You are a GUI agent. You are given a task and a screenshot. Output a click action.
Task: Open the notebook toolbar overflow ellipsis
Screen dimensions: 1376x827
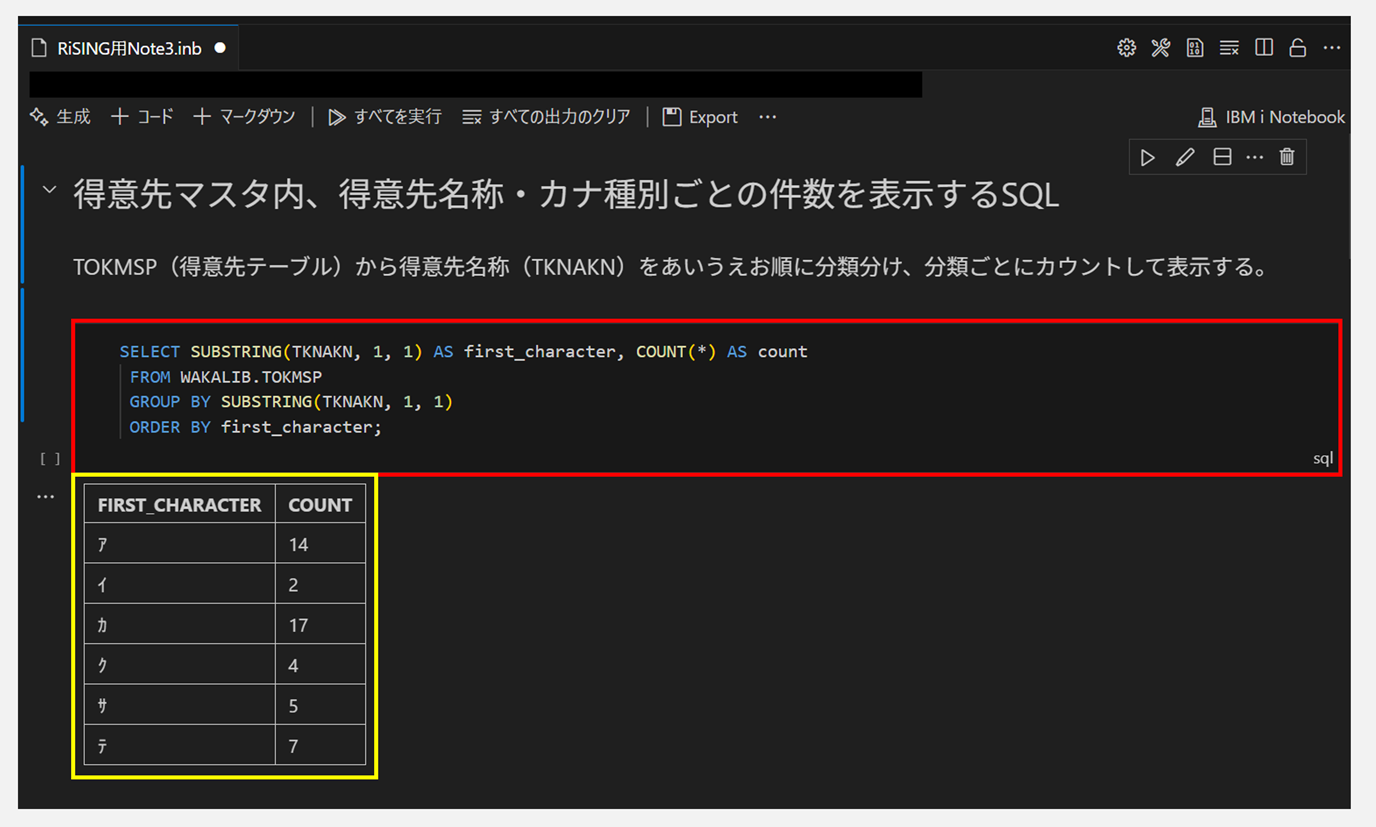click(767, 117)
